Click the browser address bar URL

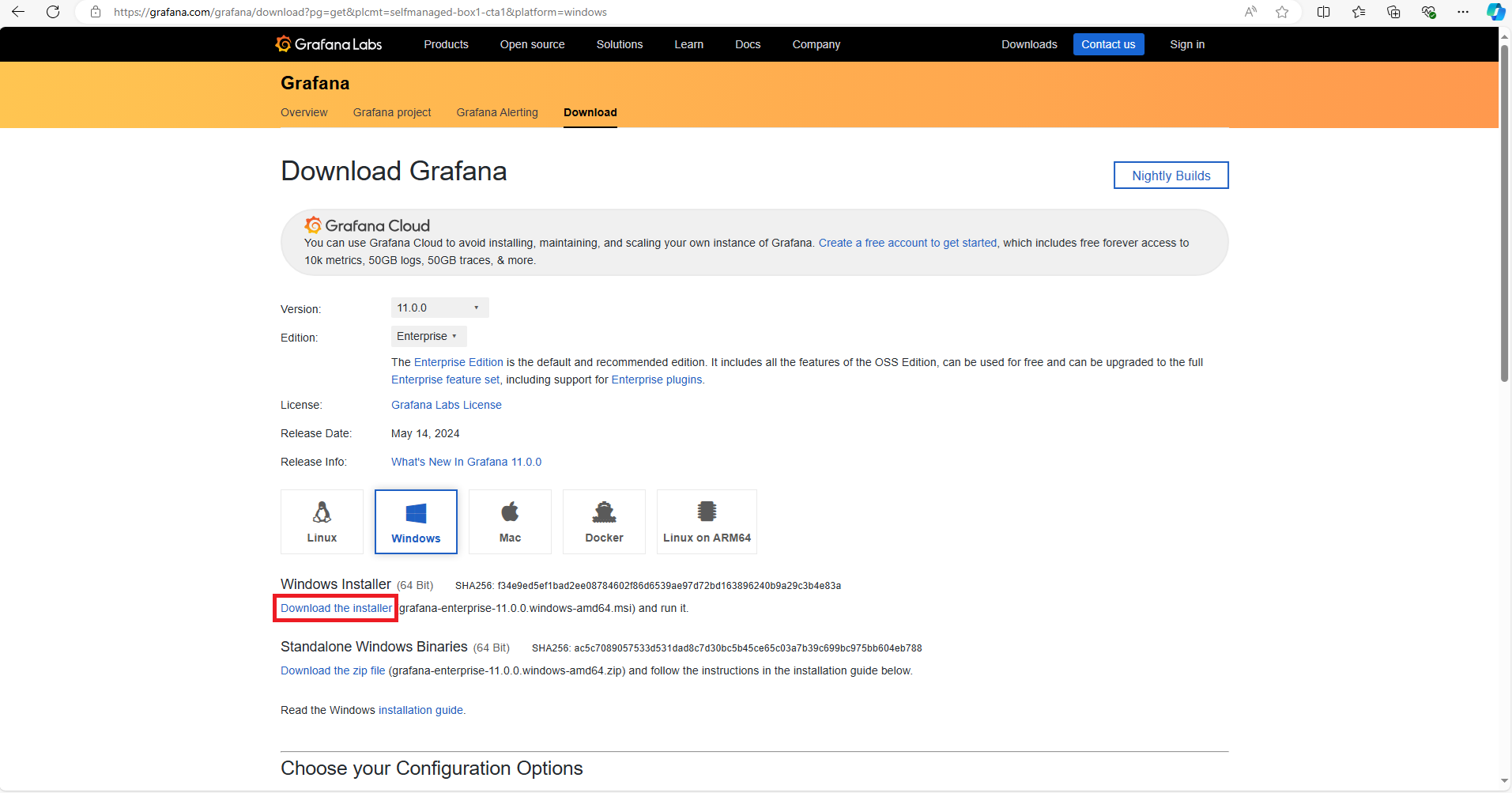pos(360,12)
